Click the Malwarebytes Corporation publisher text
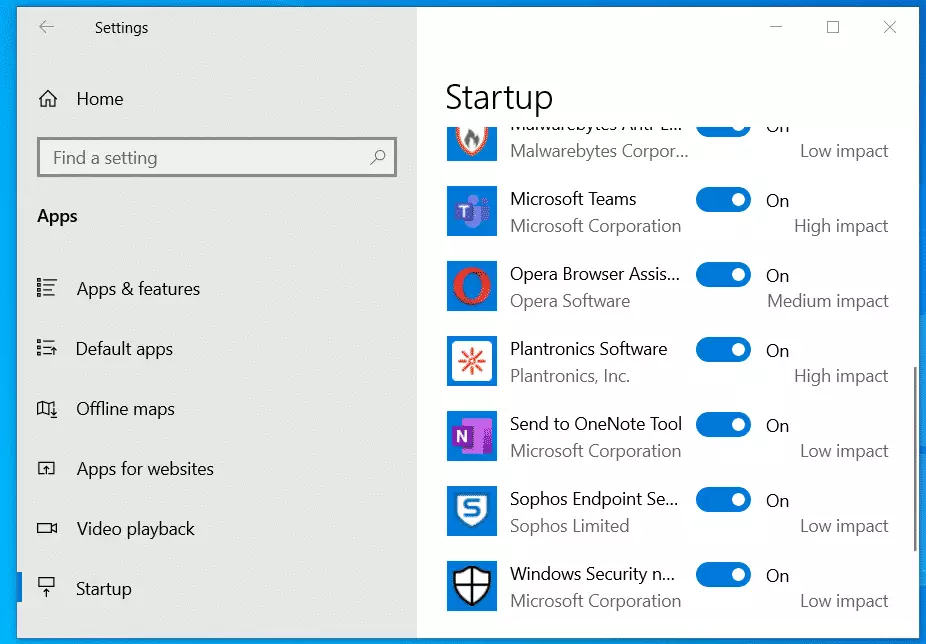 click(599, 151)
